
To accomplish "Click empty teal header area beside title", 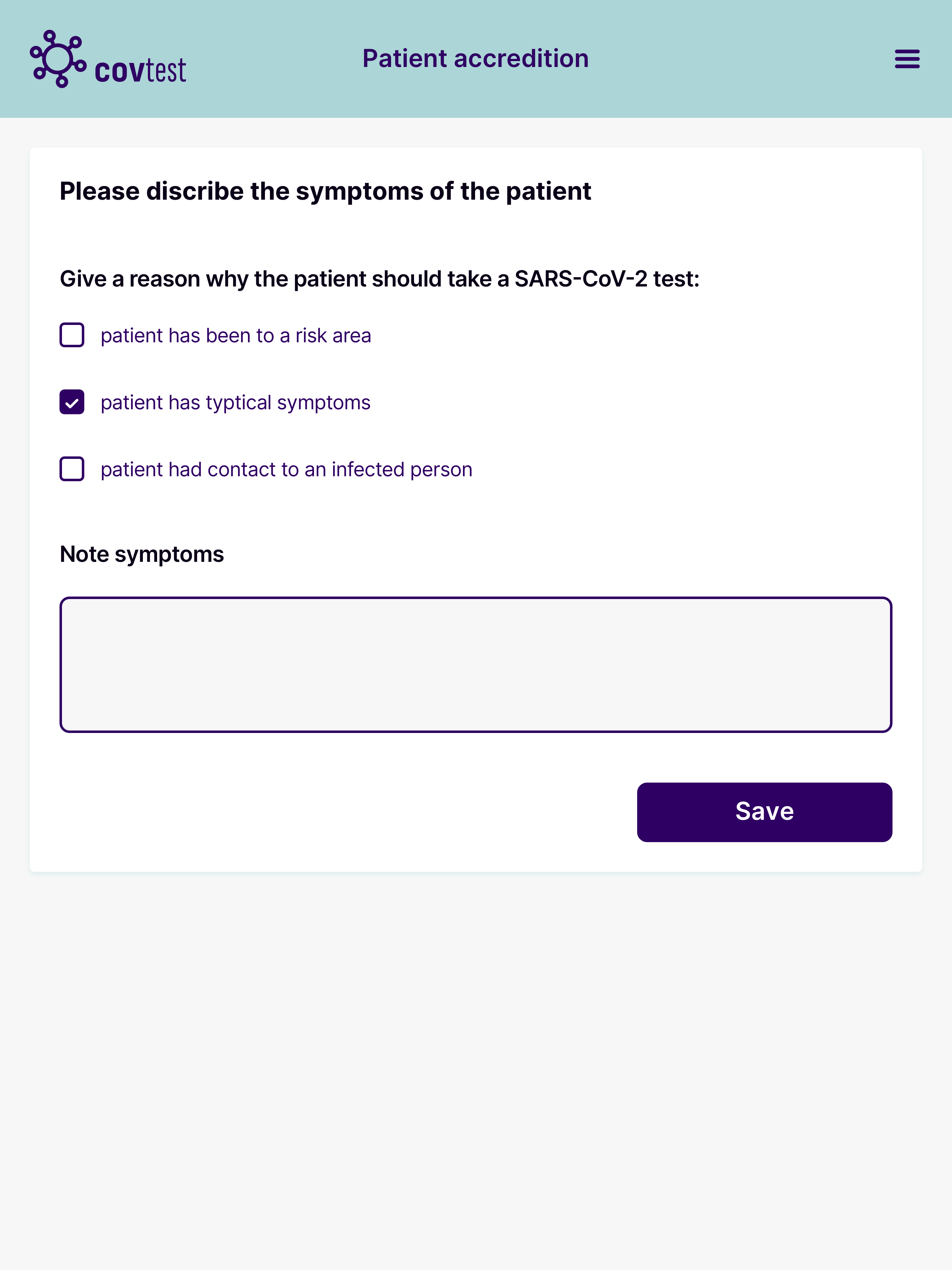I will (740, 59).
